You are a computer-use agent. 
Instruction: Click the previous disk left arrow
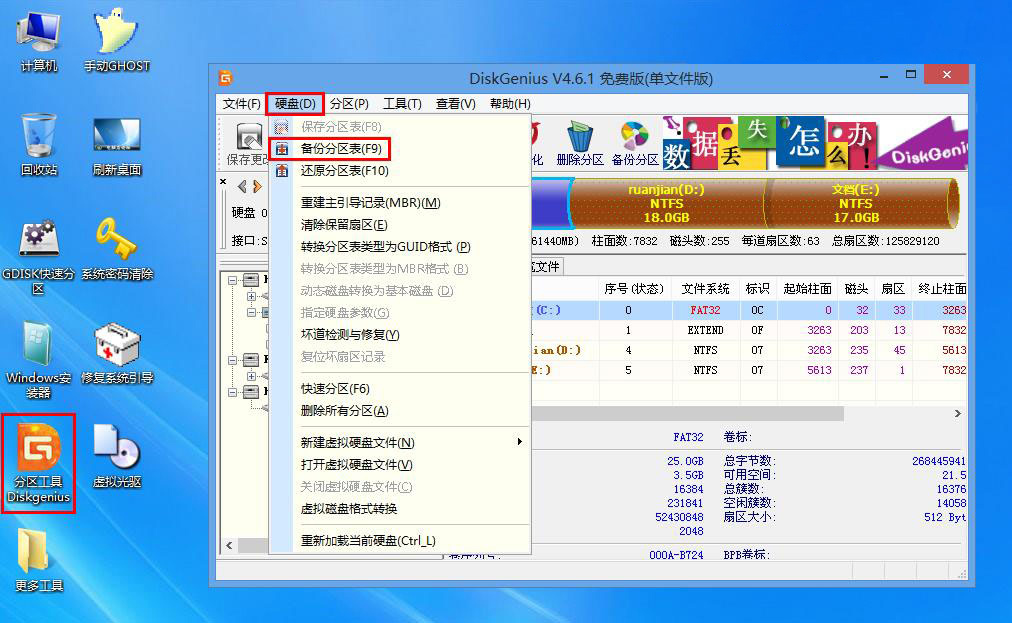(242, 187)
